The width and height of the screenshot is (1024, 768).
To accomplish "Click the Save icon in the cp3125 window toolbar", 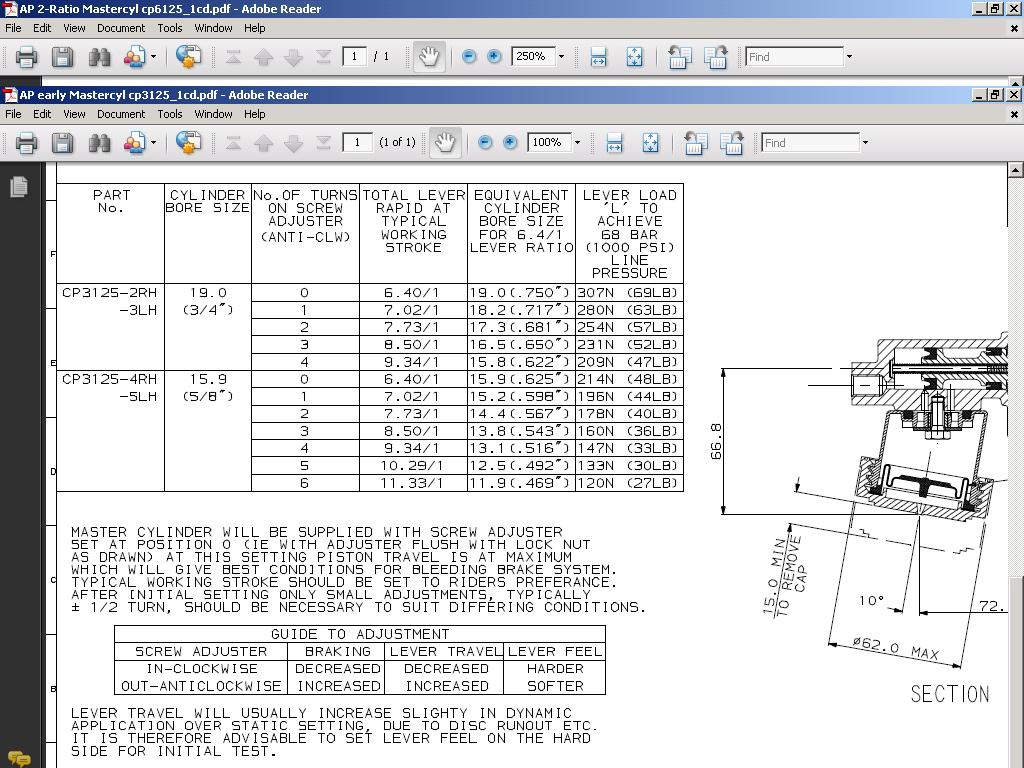I will pyautogui.click(x=62, y=143).
